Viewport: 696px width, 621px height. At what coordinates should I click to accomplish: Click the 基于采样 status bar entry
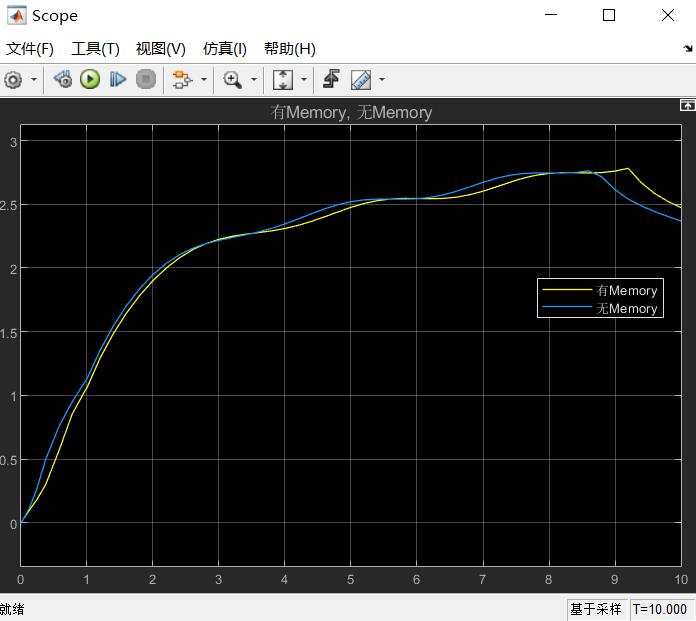[596, 609]
